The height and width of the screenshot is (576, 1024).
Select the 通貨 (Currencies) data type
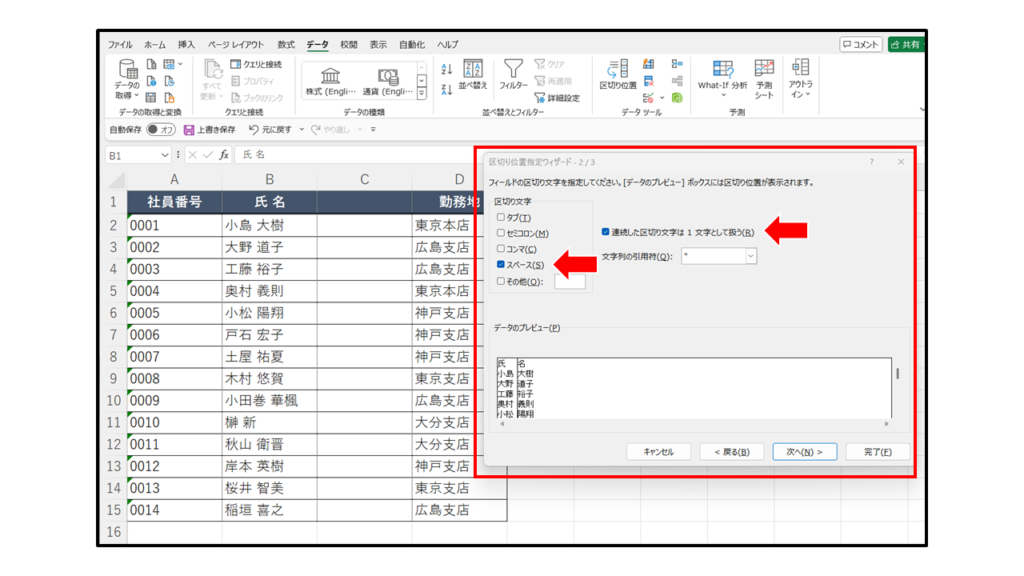click(x=388, y=82)
